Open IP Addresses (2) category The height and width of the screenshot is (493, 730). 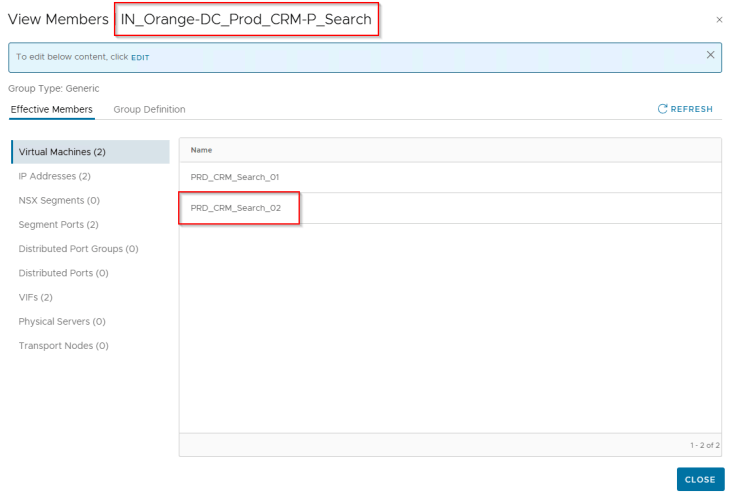click(54, 176)
